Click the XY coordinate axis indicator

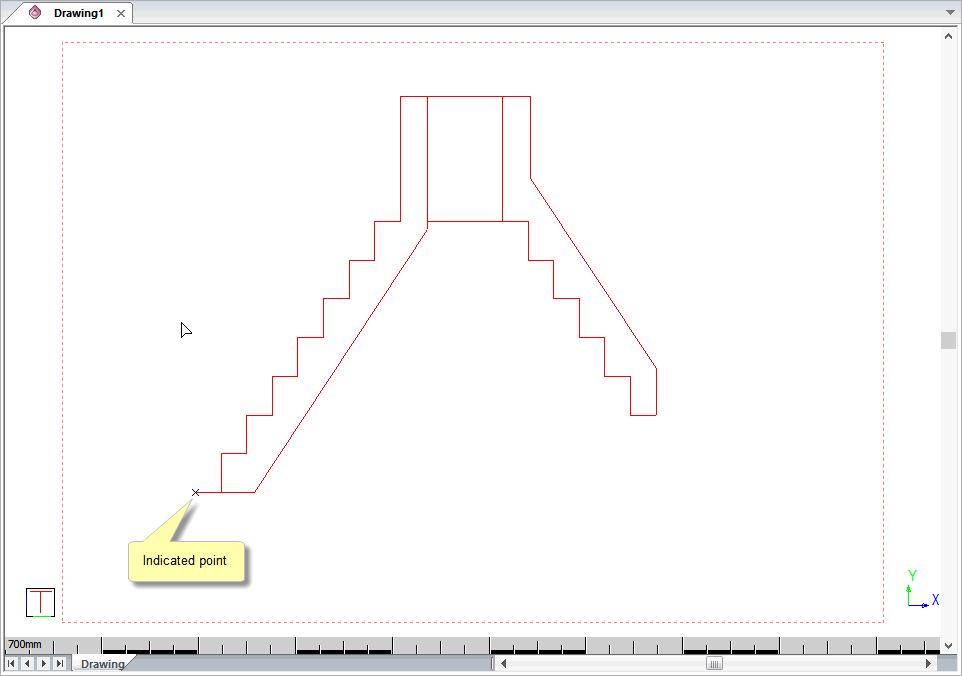(x=920, y=591)
